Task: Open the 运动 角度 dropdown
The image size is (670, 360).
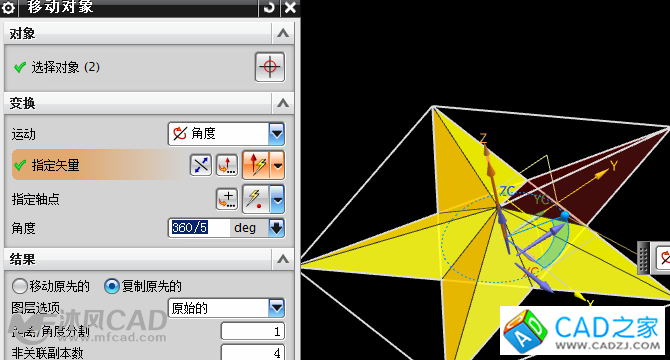Action: 226,134
